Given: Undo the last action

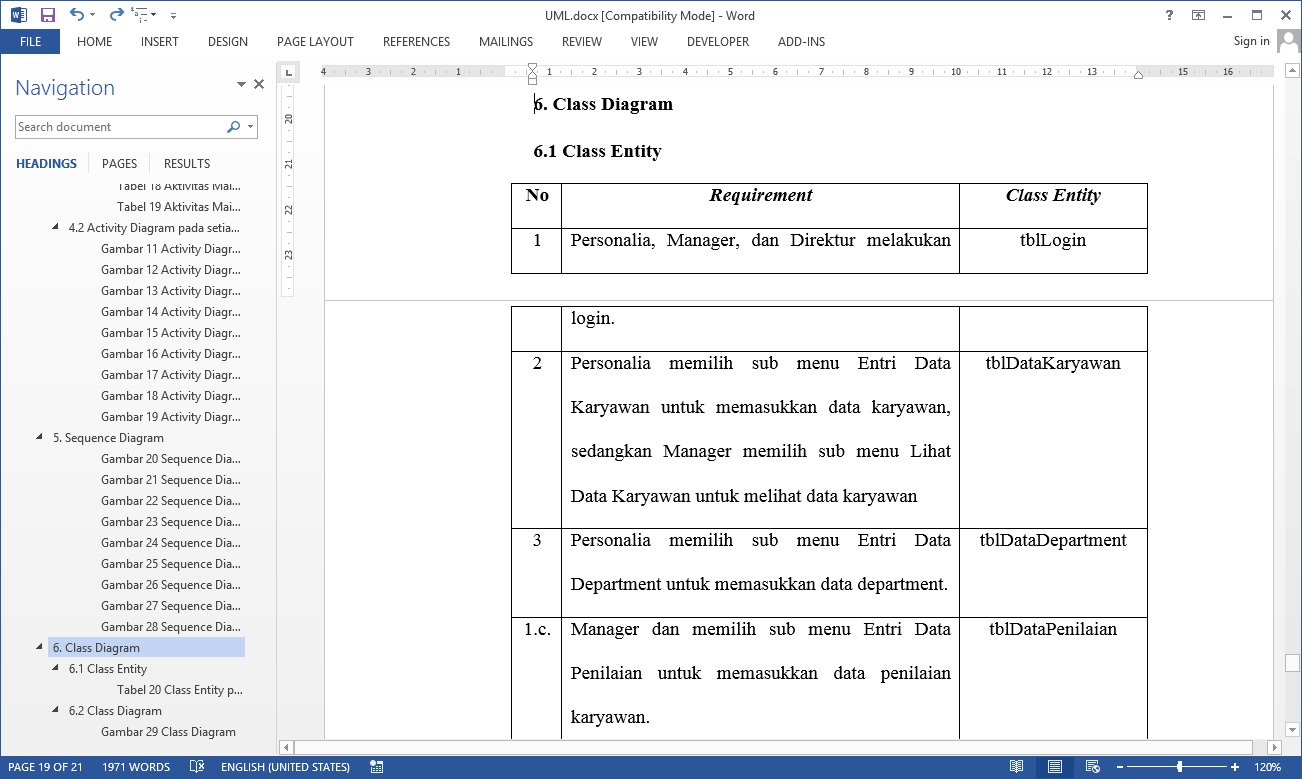Looking at the screenshot, I should coord(77,15).
